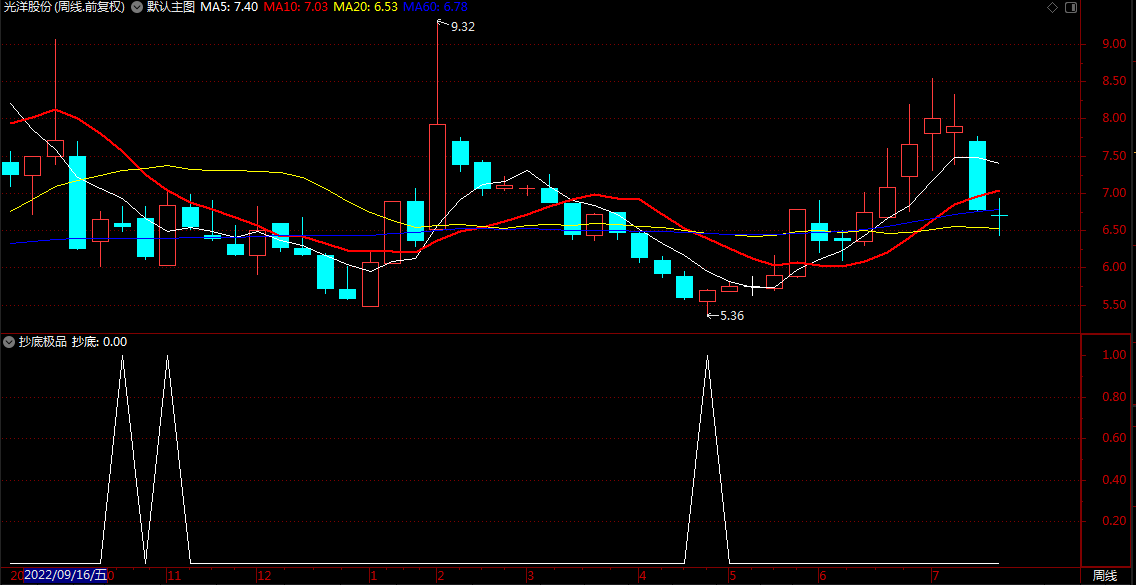Click the 0.40 indicator axis label
This screenshot has width=1136, height=585.
[1114, 480]
